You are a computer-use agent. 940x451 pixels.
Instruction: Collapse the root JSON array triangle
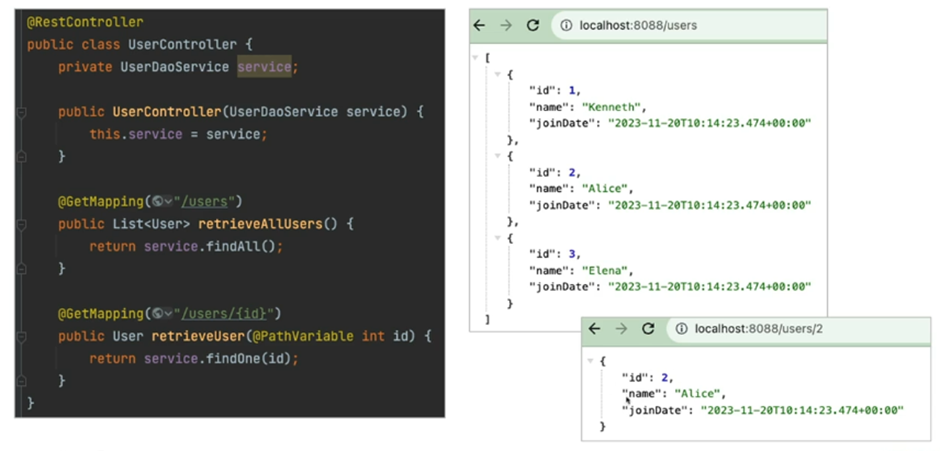pos(475,58)
